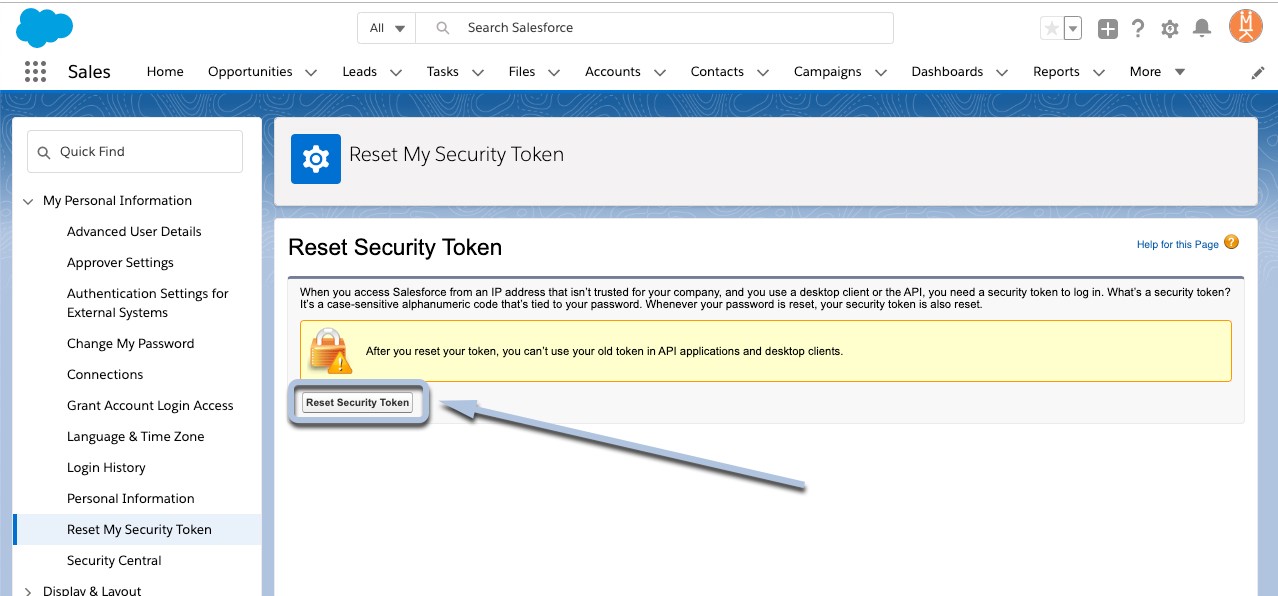Open the user profile avatar

pos(1245,27)
